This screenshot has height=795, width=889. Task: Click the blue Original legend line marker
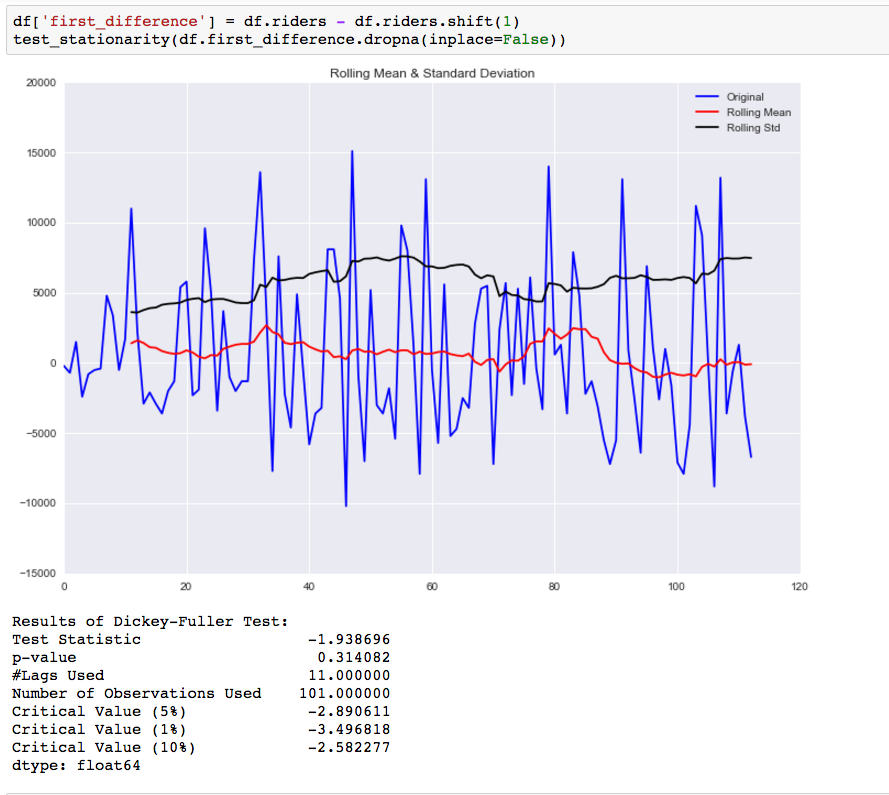coord(706,97)
